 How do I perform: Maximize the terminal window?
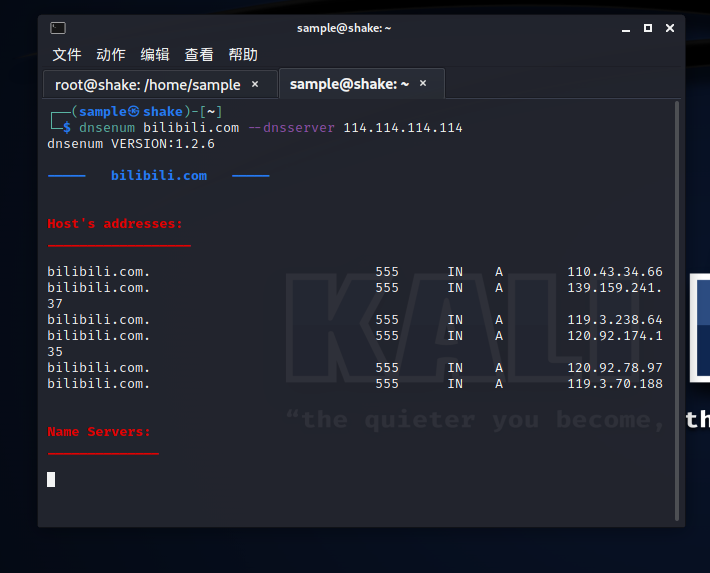tap(648, 28)
